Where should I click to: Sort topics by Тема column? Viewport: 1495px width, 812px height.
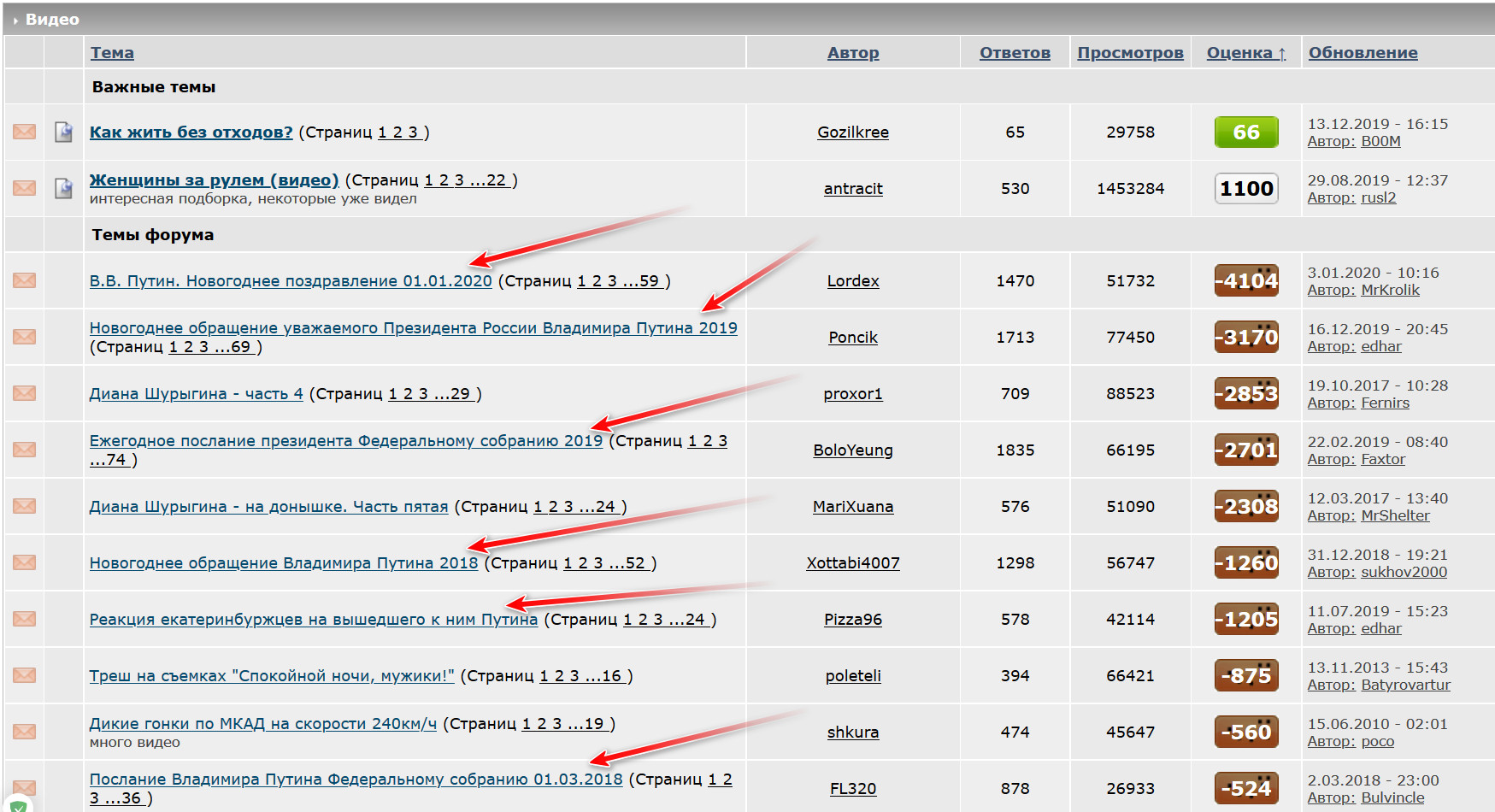tap(112, 52)
